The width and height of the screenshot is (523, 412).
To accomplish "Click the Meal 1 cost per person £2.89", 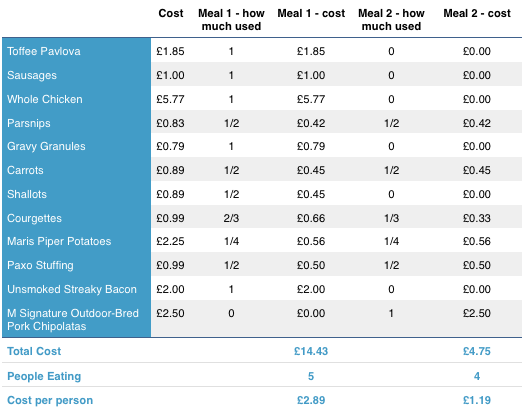I will click(311, 400).
